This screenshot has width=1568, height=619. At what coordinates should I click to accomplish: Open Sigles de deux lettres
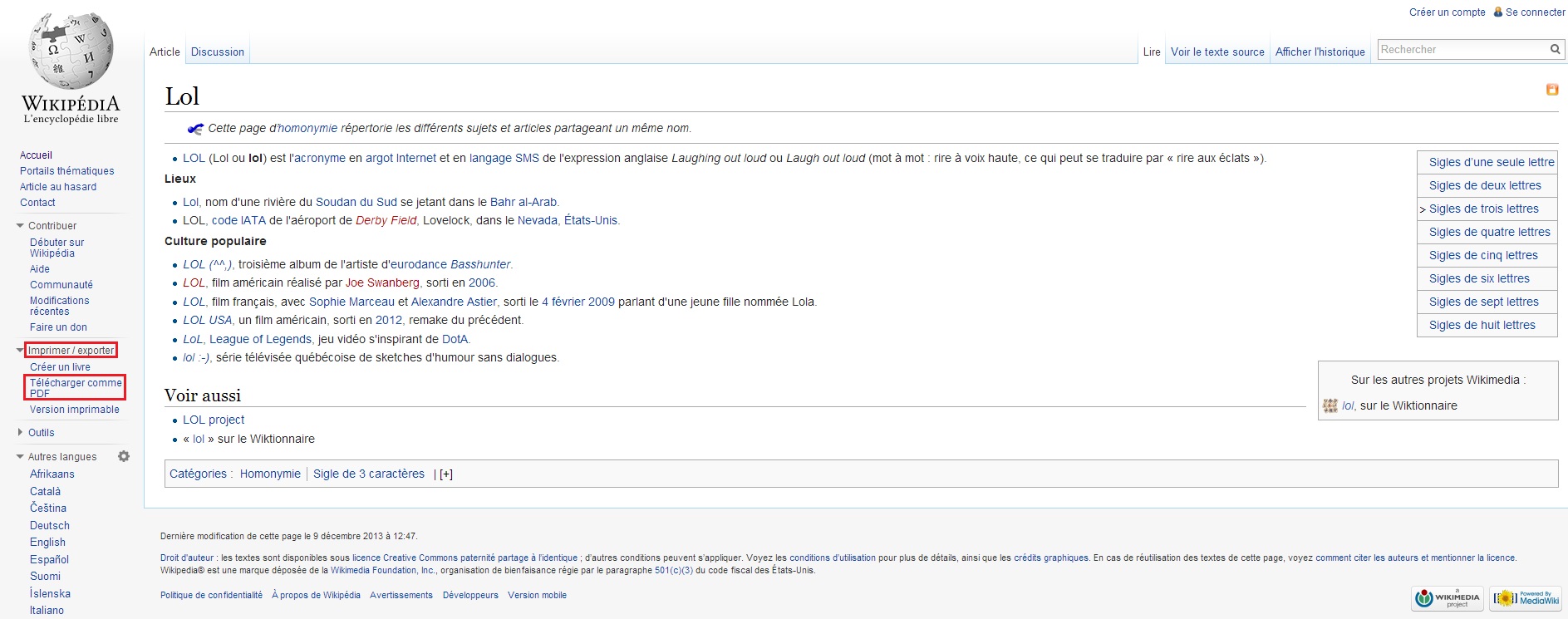coord(1485,185)
